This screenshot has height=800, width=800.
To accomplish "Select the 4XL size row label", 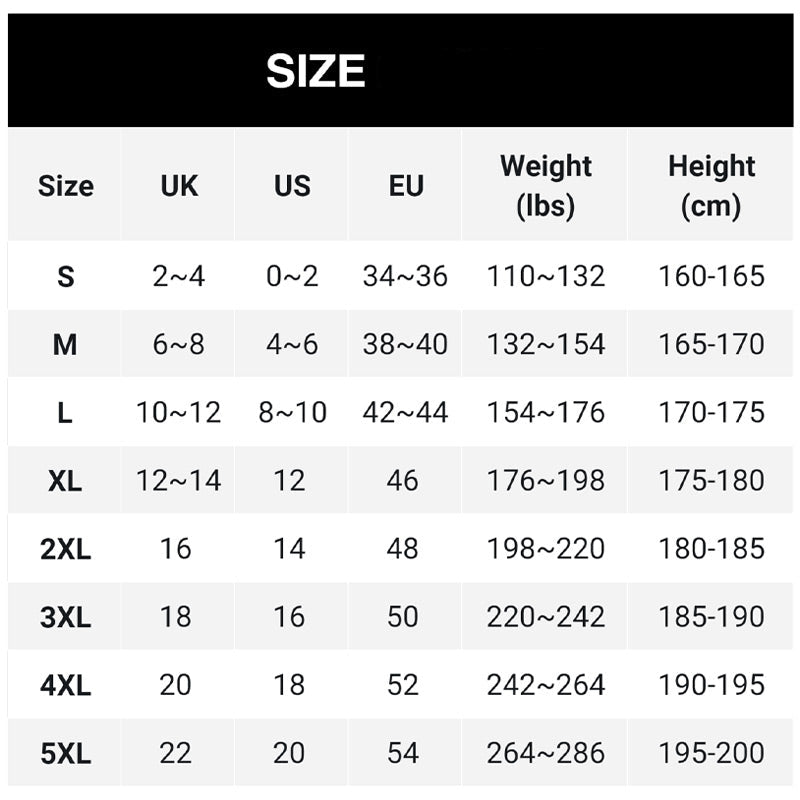I will point(65,685).
